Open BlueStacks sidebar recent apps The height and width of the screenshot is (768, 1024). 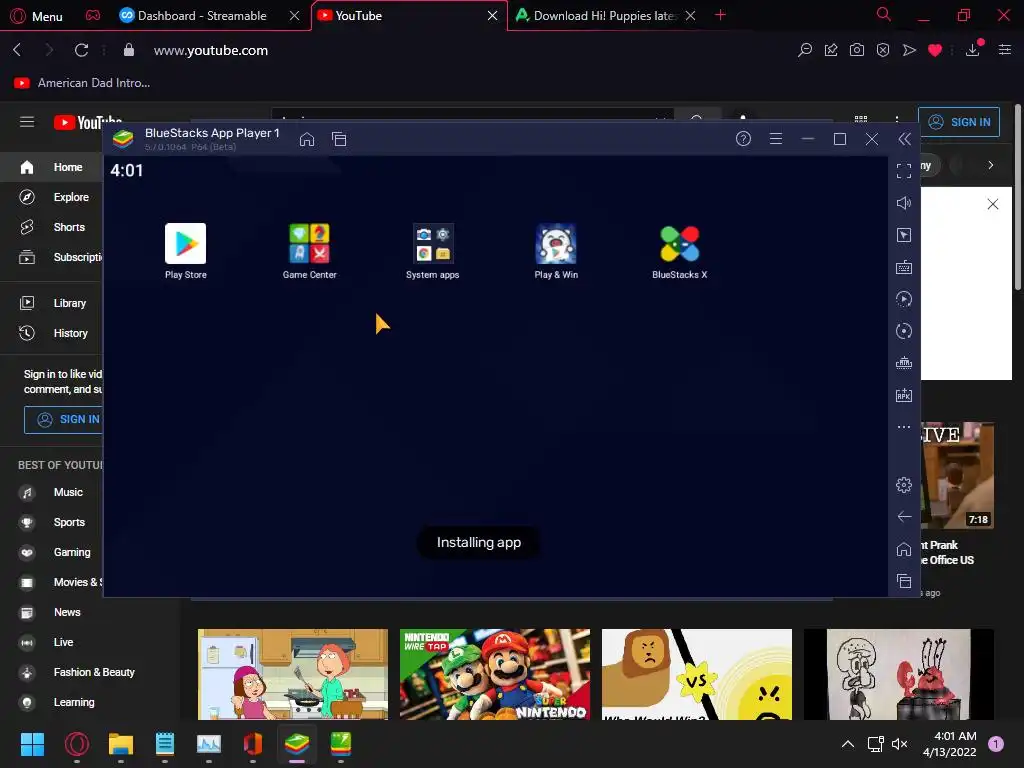(x=904, y=581)
